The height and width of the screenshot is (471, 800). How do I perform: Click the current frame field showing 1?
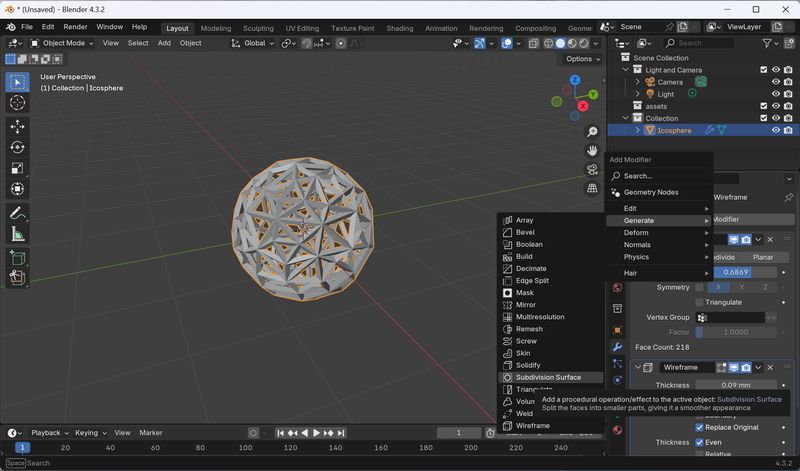click(x=458, y=433)
